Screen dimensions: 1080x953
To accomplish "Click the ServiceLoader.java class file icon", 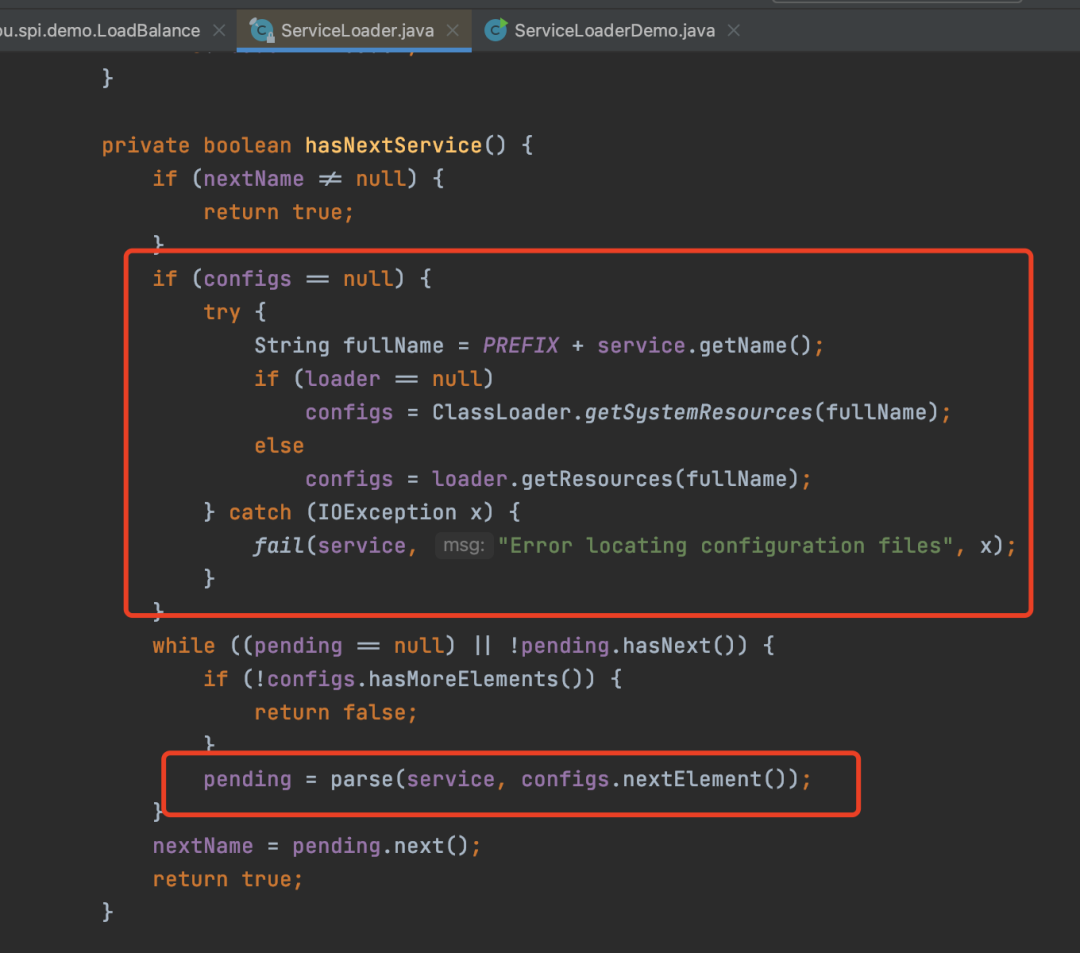I will [x=262, y=30].
